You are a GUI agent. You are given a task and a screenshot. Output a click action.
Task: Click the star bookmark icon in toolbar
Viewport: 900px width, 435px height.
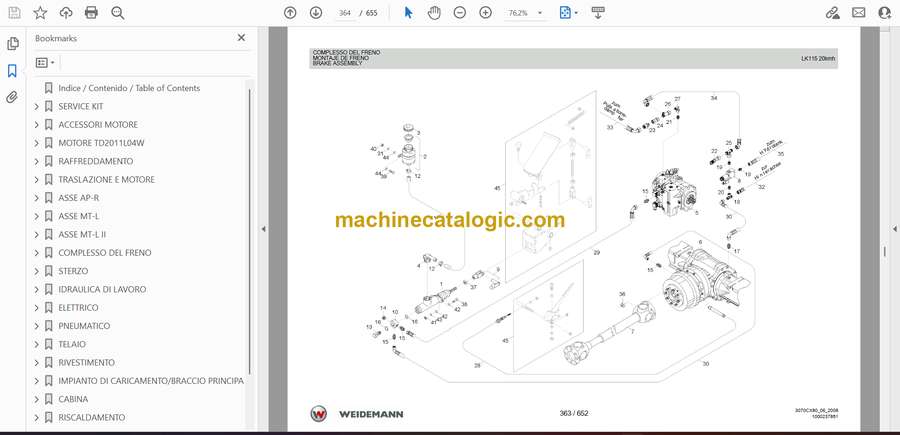[40, 13]
